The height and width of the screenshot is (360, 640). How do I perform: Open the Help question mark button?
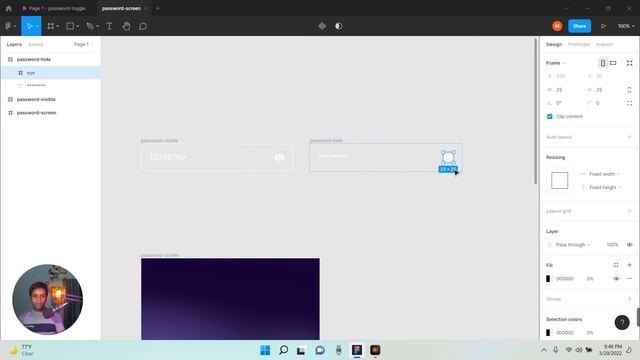(x=622, y=322)
